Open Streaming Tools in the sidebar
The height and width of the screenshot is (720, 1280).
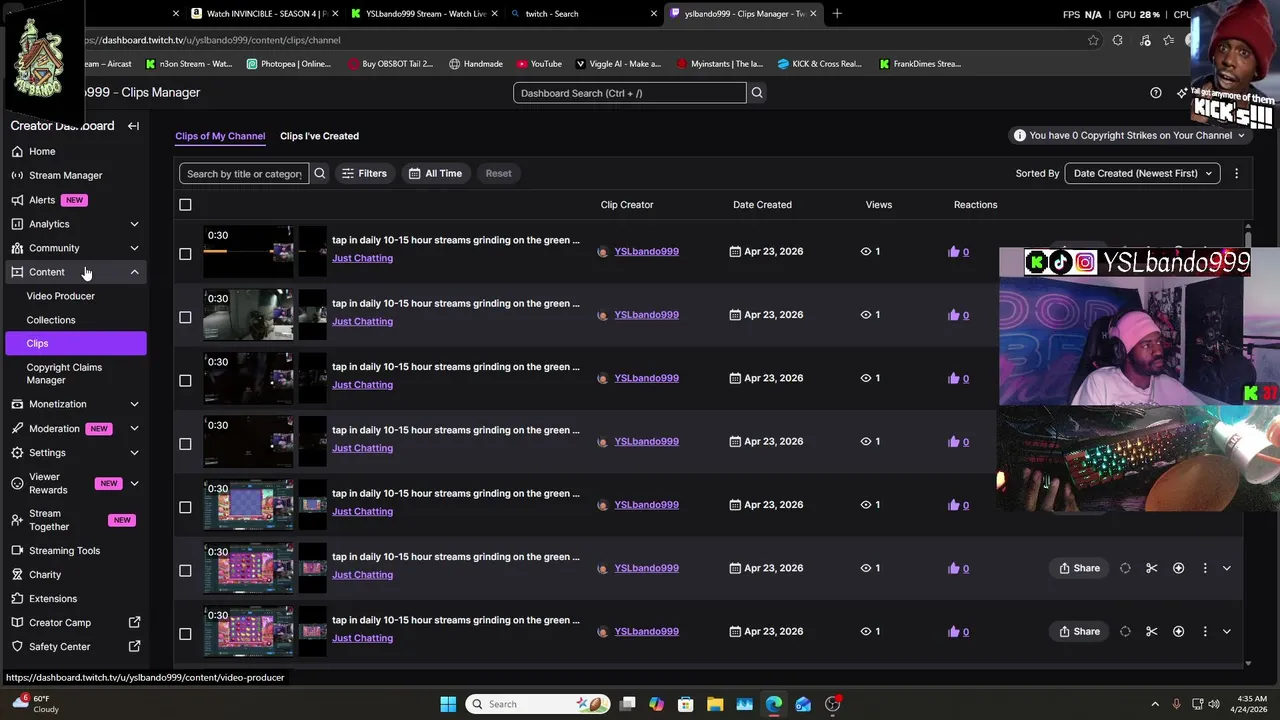click(x=64, y=551)
